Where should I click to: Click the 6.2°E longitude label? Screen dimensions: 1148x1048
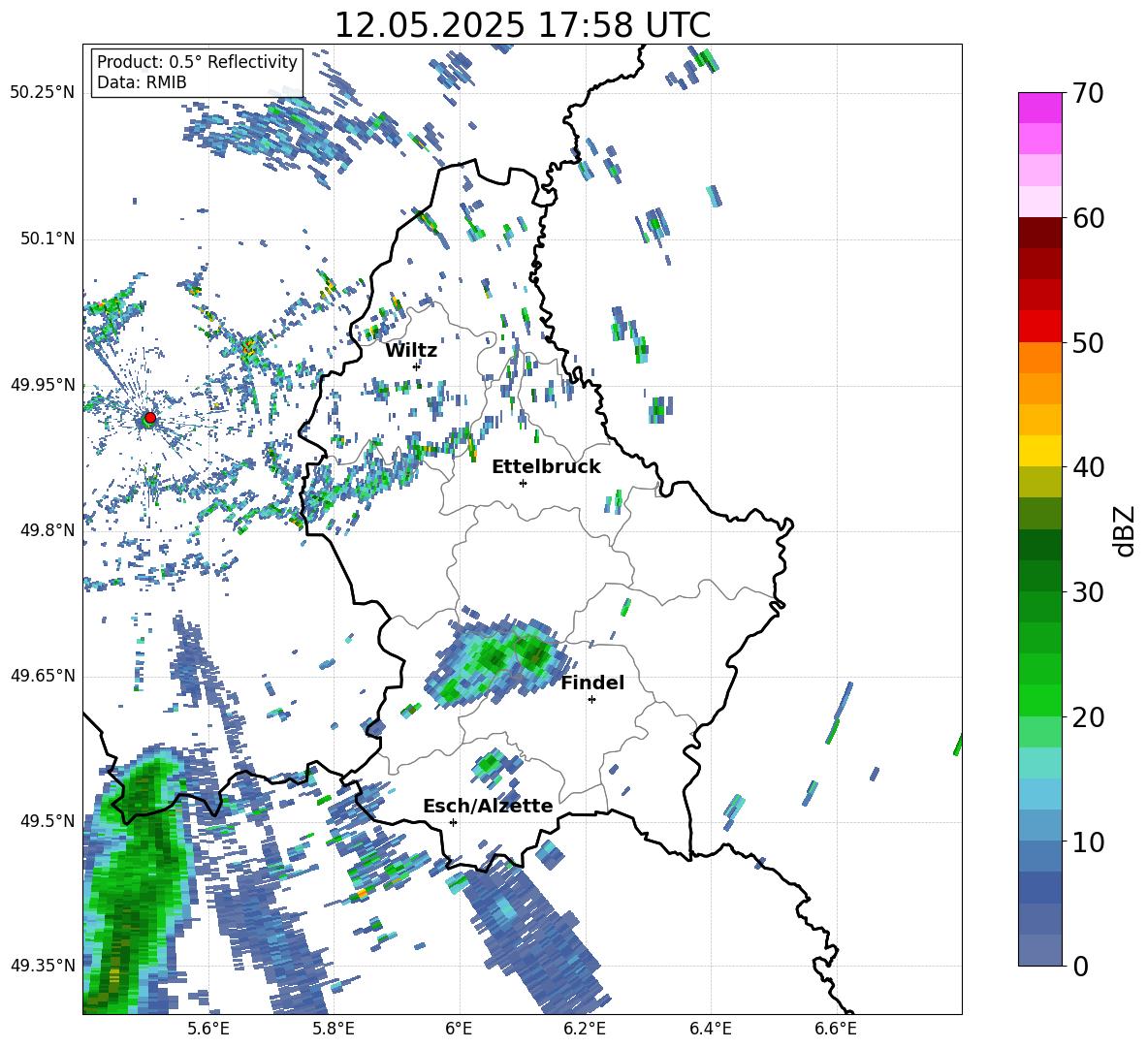585,1029
